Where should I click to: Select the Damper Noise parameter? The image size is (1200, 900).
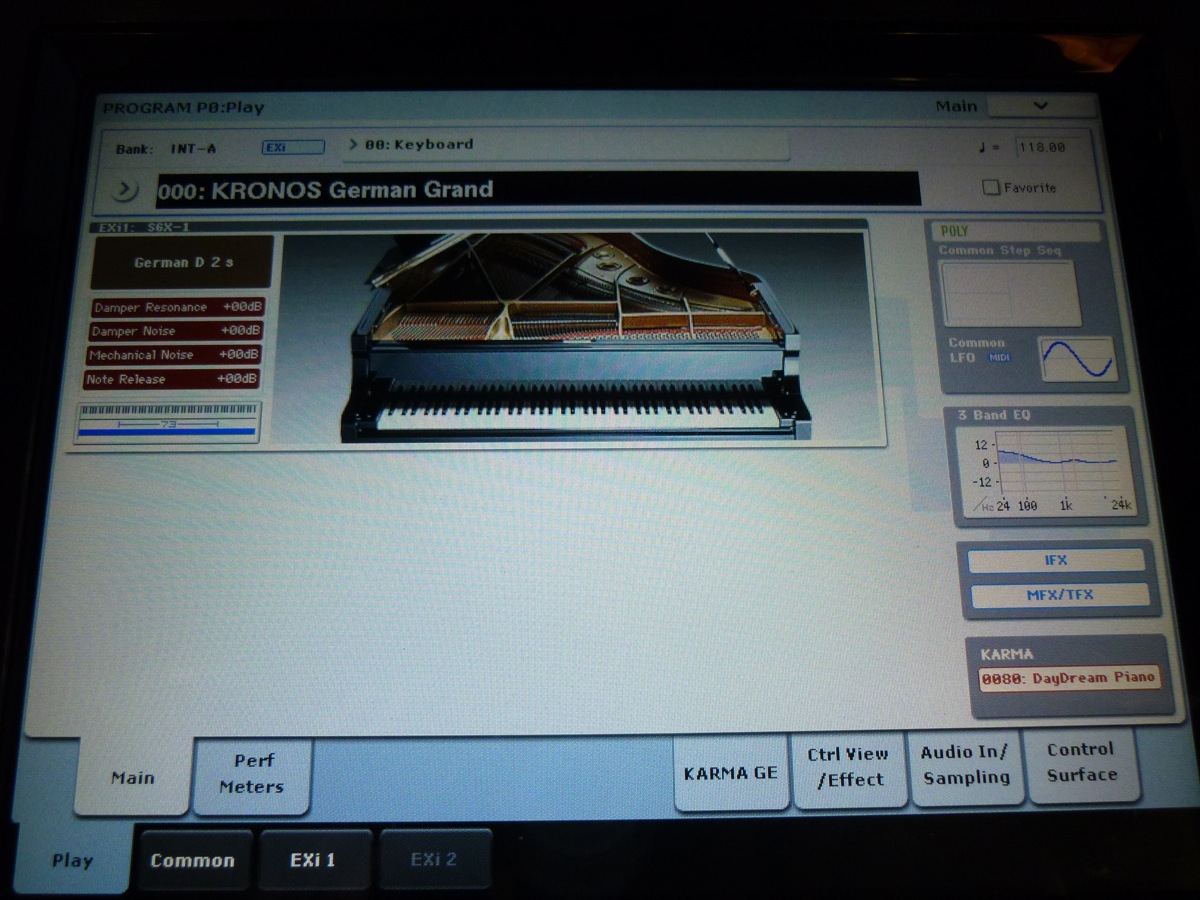click(177, 331)
